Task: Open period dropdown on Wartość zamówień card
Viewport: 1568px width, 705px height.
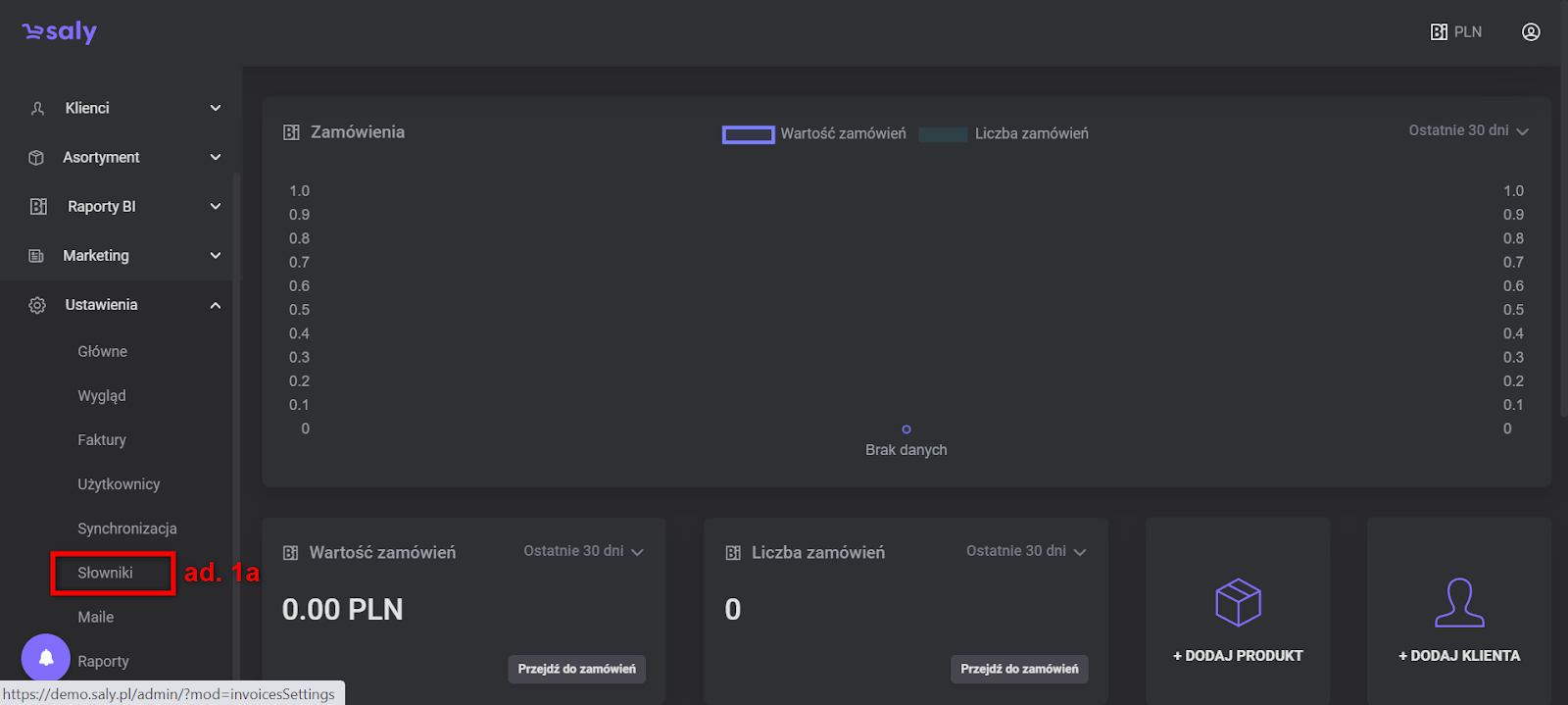Action: click(583, 551)
